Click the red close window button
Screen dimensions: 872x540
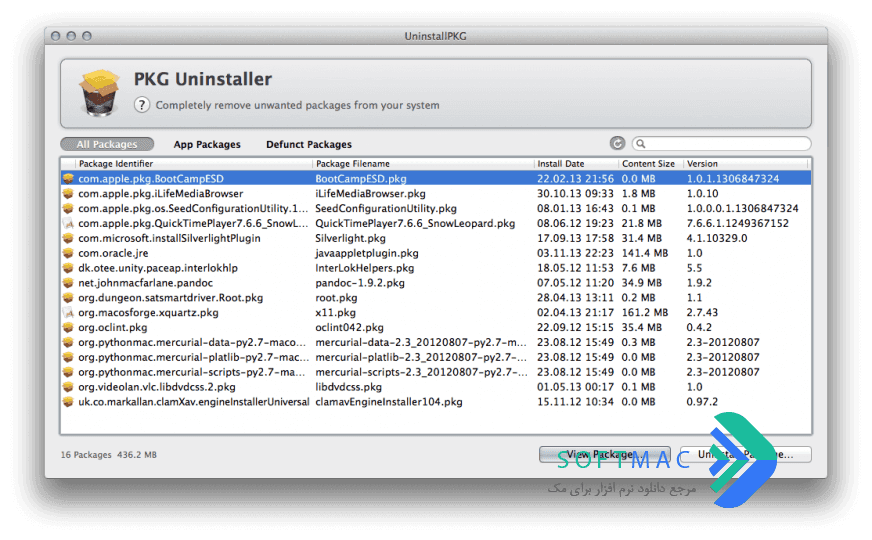56,36
